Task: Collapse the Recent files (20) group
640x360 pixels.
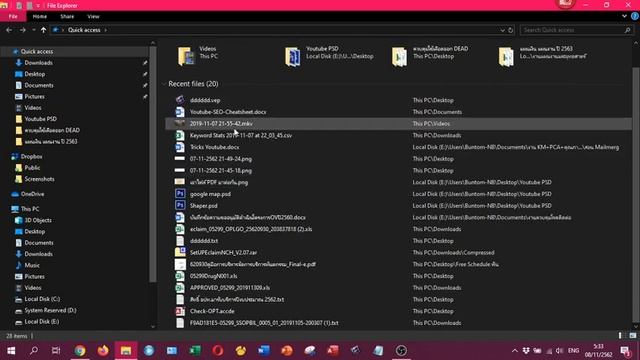Action: click(x=164, y=84)
